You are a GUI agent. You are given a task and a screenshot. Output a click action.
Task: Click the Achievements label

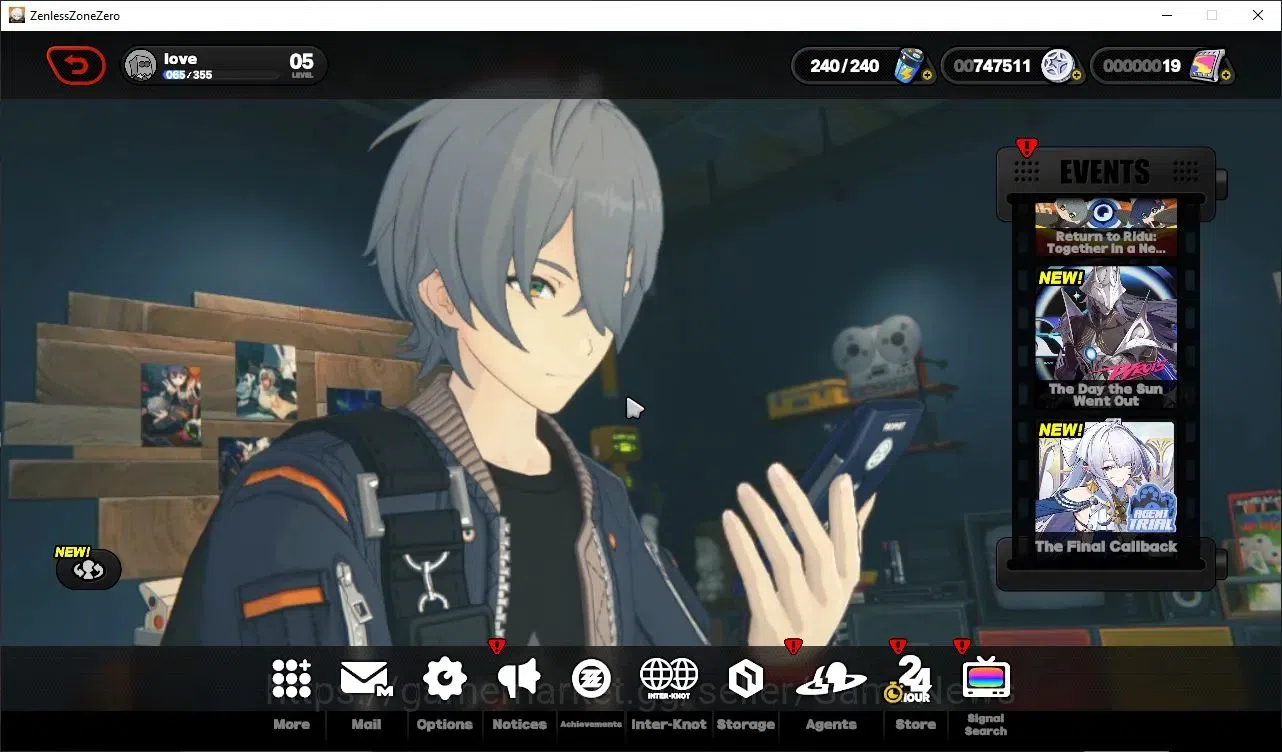591,724
